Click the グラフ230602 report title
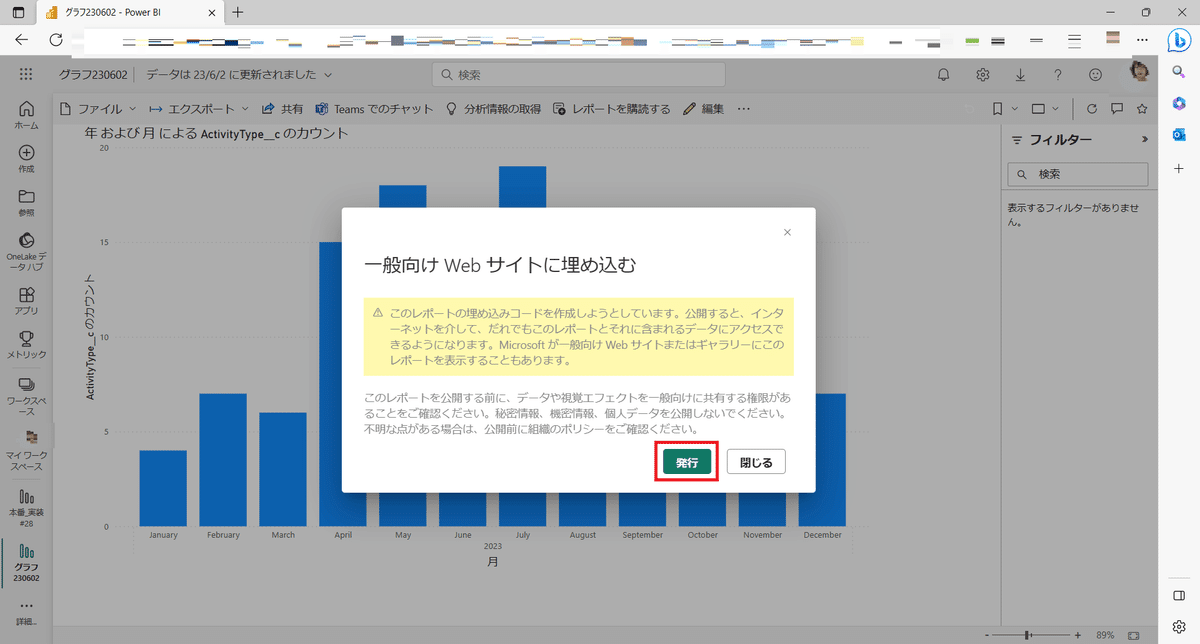Screen dimensions: 1200x644 pyautogui.click(x=93, y=75)
